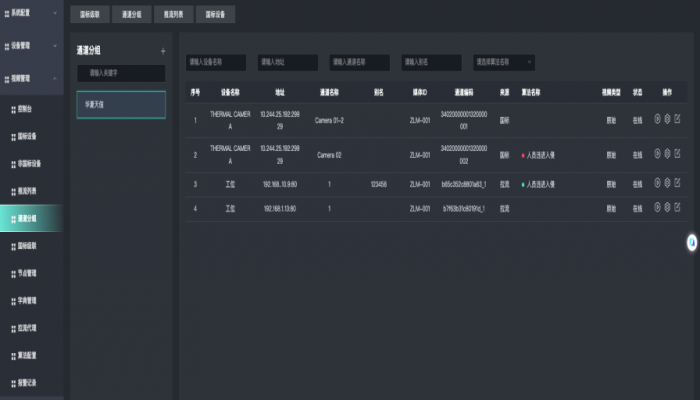Switch to 推流列表 top tab
700x400 pixels.
coord(174,14)
